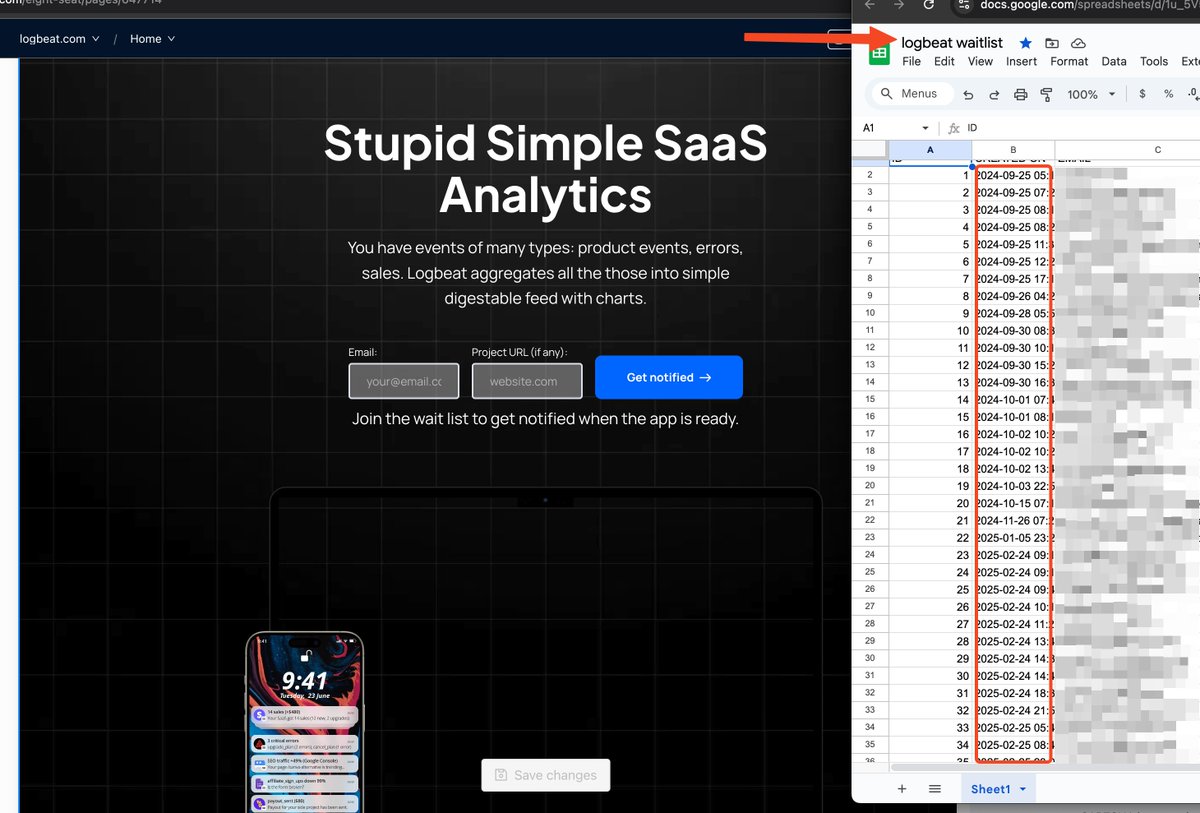The width and height of the screenshot is (1200, 813).
Task: Open site info icon in address bar
Action: [964, 5]
